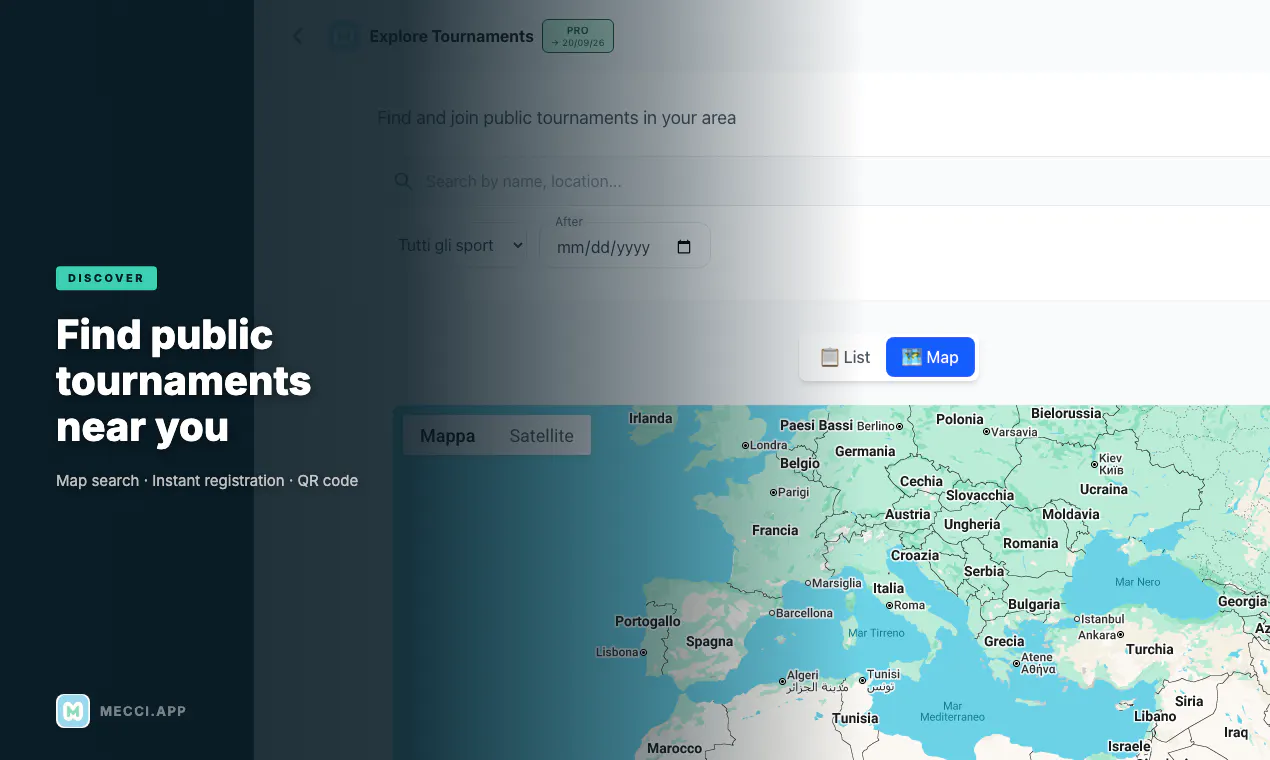Select the Mappa map type
Screen dimensions: 1270x760
point(447,436)
